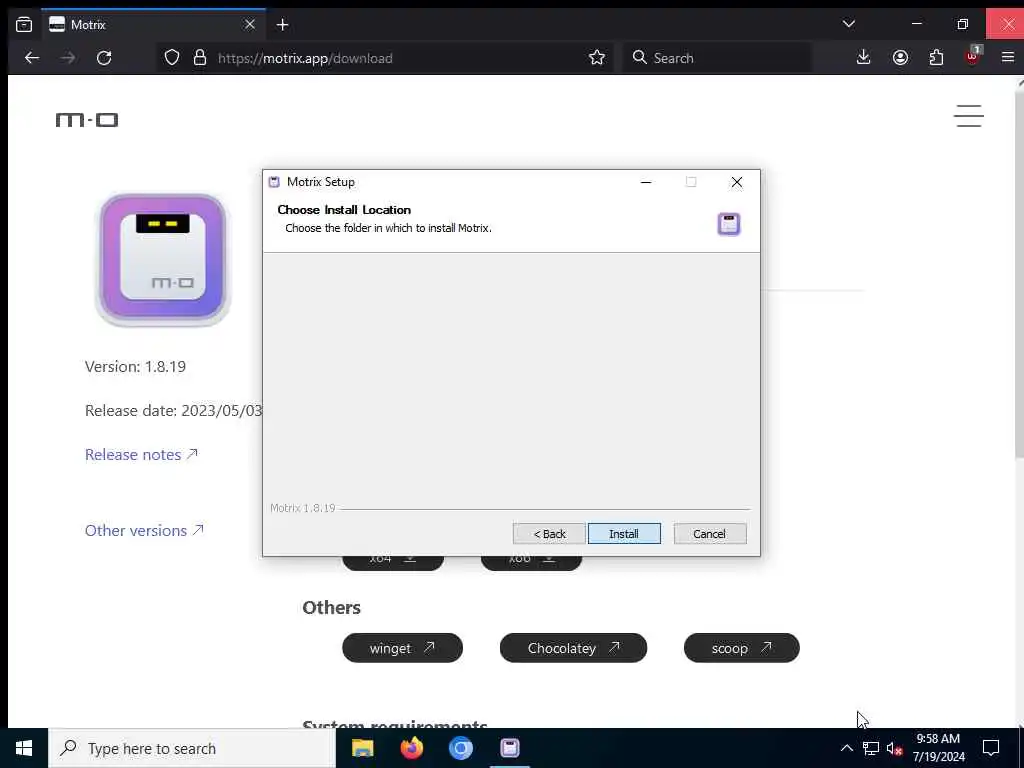Screen dimensions: 1024x768
Task: Open the Windows Start menu
Action: 24,748
